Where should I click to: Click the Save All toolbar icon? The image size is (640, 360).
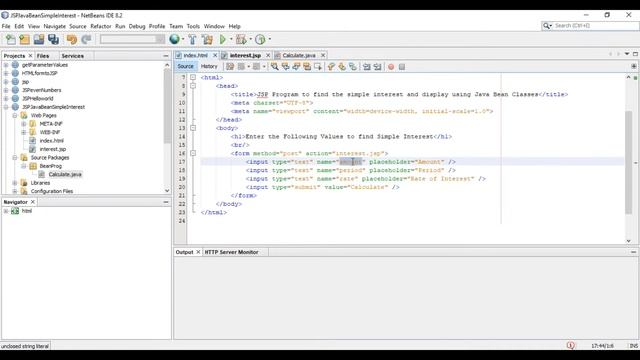coord(53,40)
